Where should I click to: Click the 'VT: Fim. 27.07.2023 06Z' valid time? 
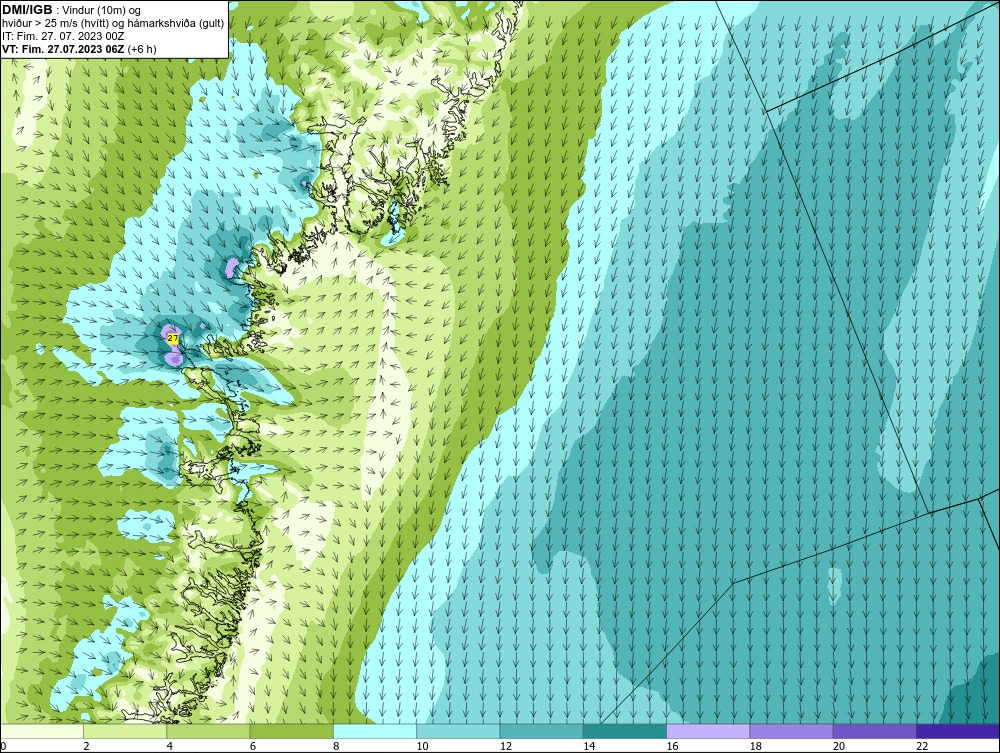click(x=63, y=49)
